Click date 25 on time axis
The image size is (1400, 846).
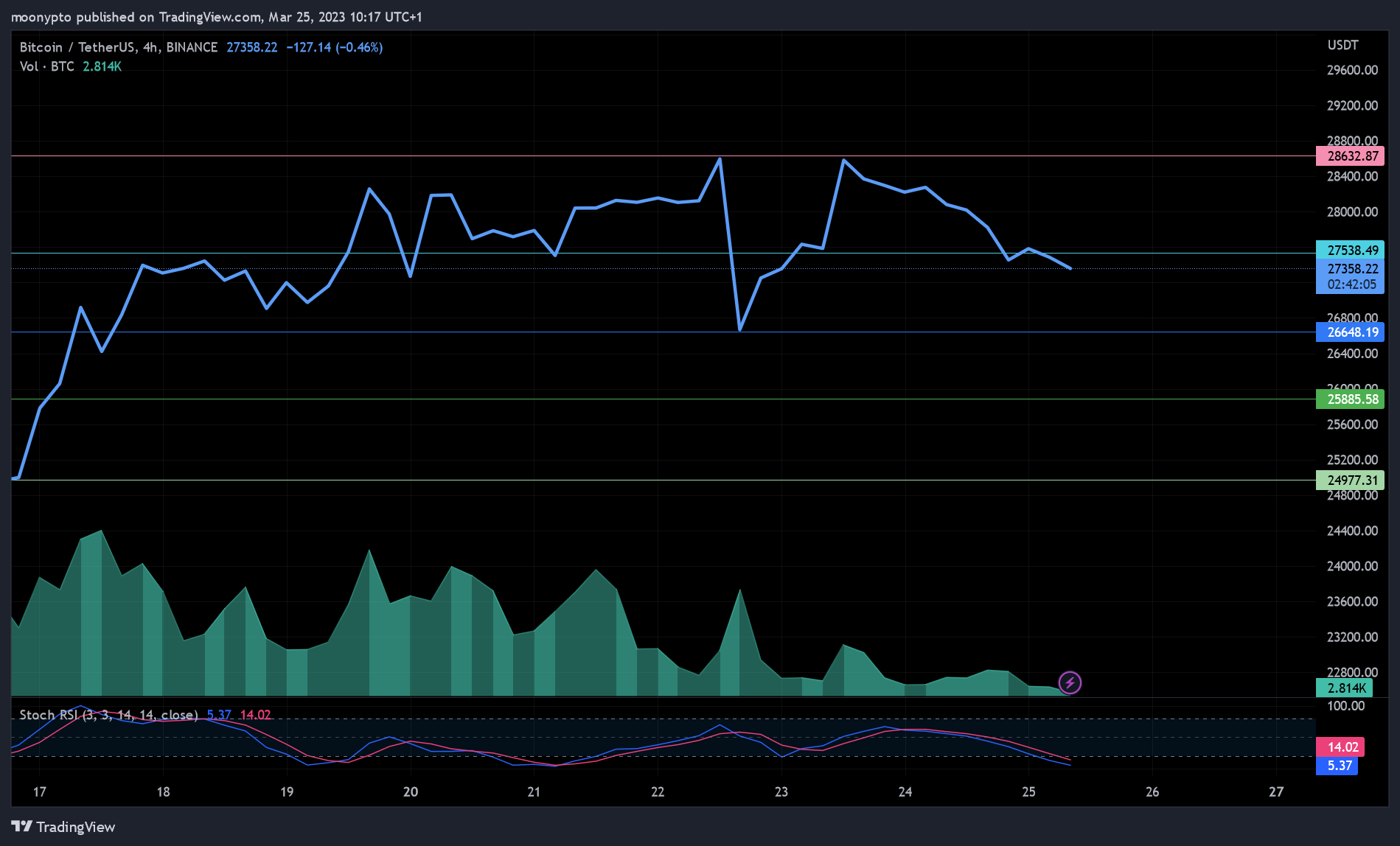[x=1029, y=792]
